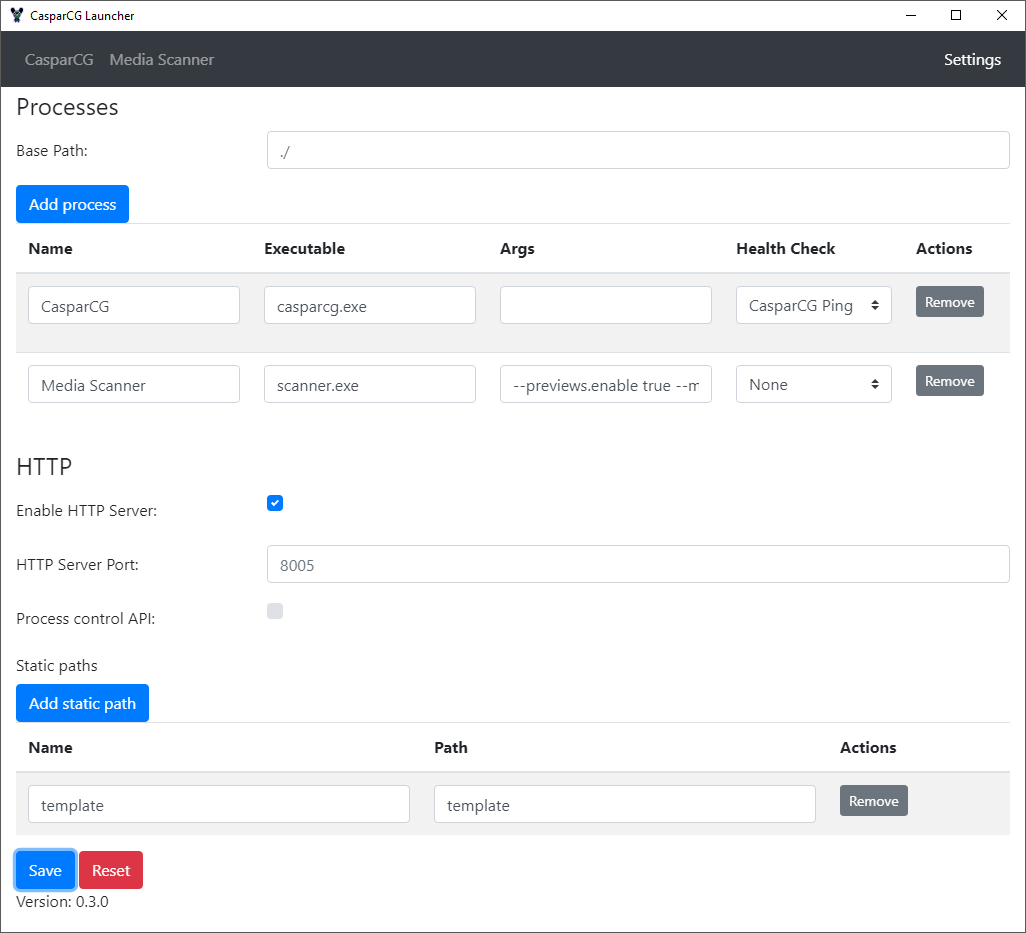Edit the CasparCG process name field
1026x933 pixels.
click(134, 306)
